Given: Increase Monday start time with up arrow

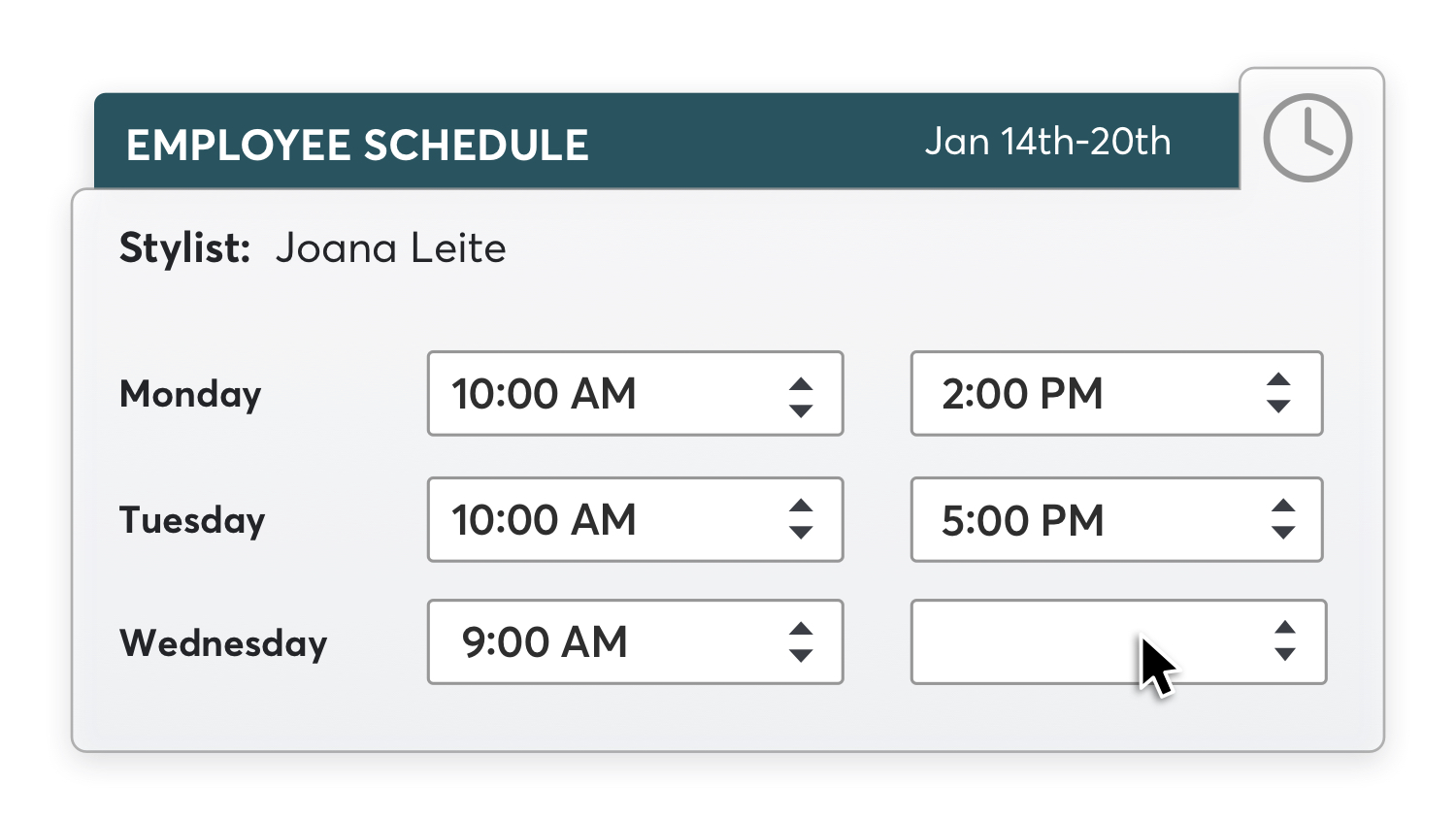Looking at the screenshot, I should point(801,384).
